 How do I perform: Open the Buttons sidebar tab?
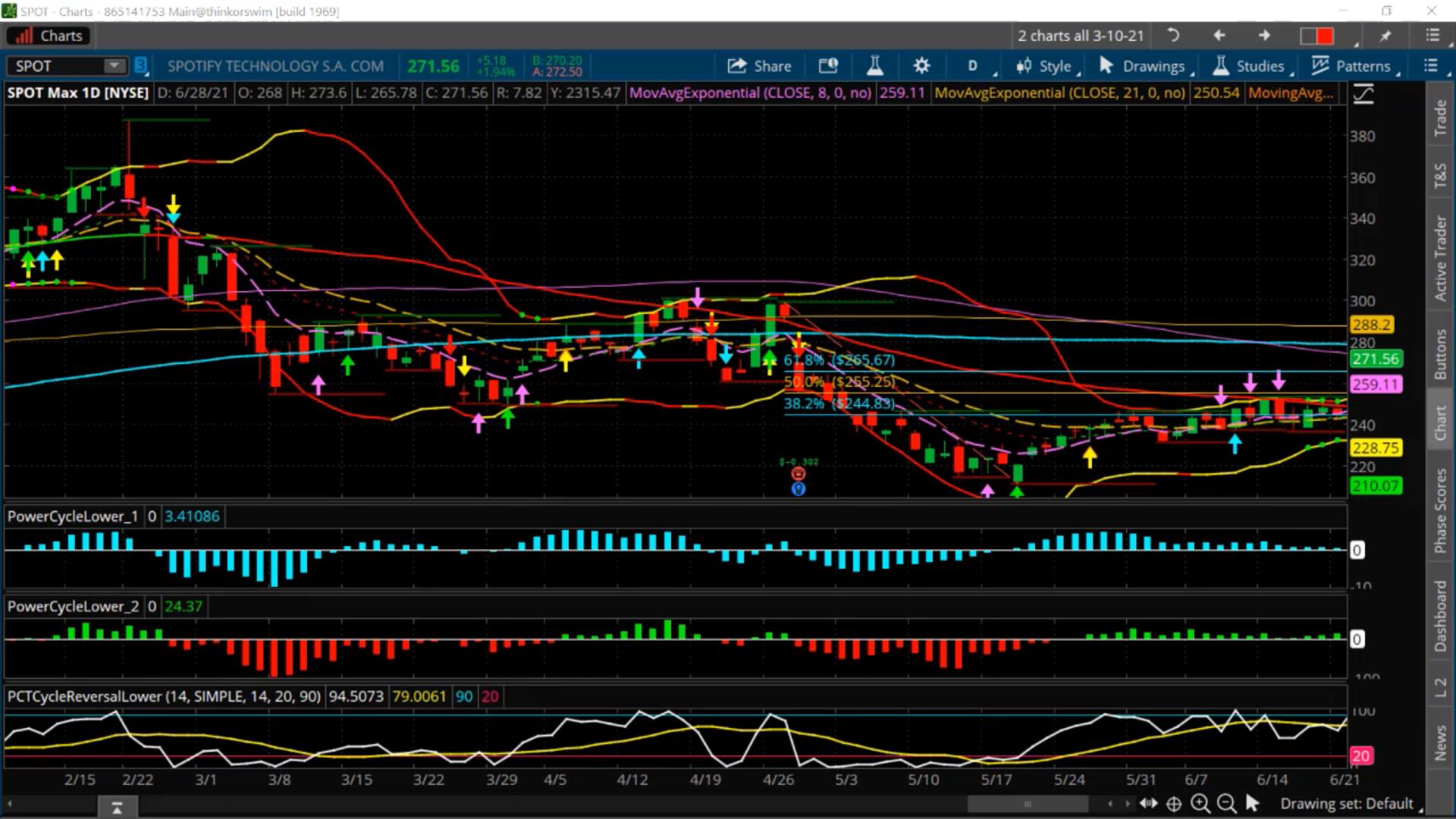pyautogui.click(x=1440, y=354)
